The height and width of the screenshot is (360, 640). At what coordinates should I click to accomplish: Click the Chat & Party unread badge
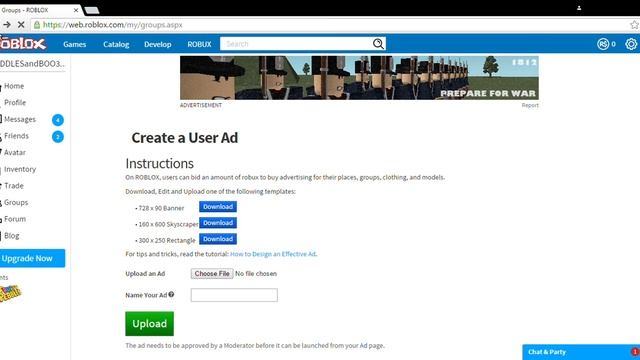pyautogui.click(x=635, y=351)
